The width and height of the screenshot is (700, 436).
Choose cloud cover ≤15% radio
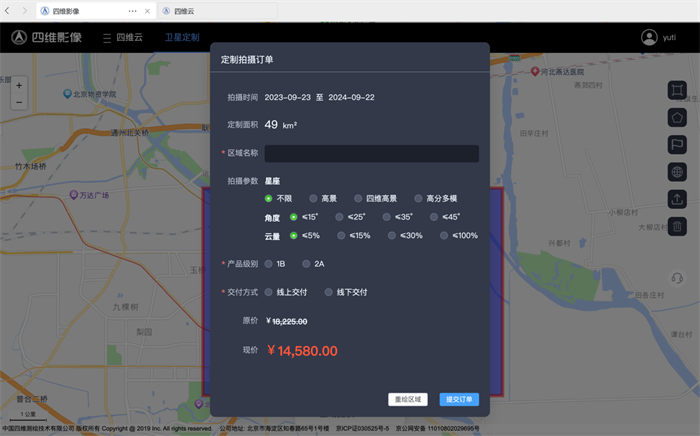coord(341,235)
